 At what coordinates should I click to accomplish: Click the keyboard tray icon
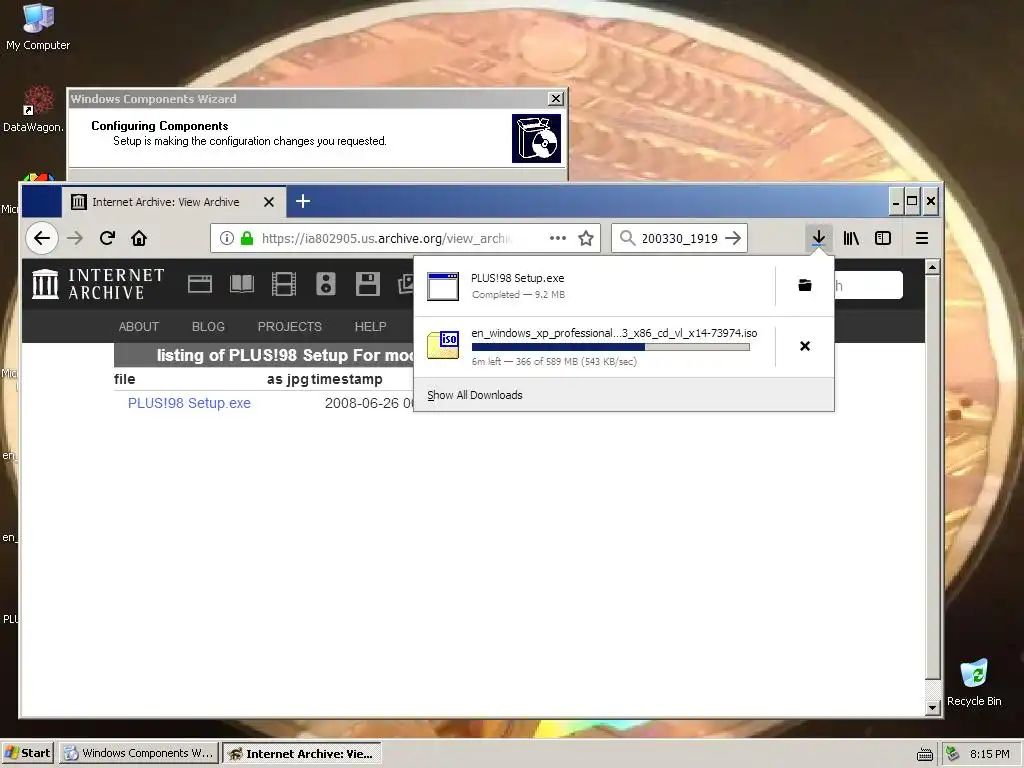pyautogui.click(x=925, y=754)
